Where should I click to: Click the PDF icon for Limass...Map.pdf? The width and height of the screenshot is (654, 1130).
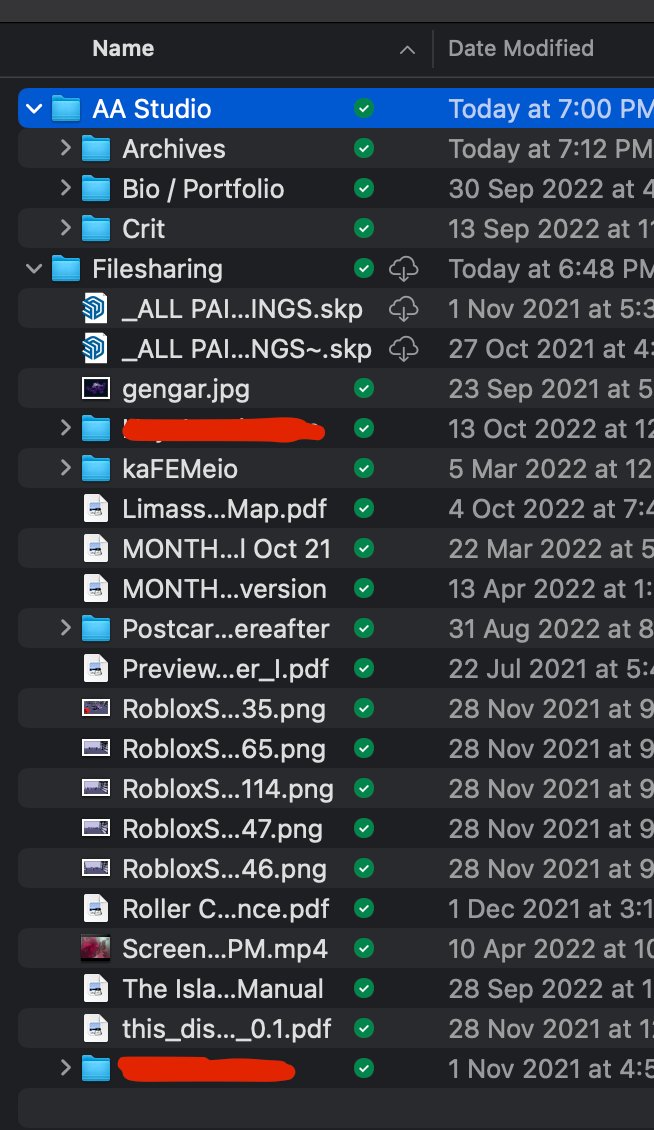[x=95, y=508]
